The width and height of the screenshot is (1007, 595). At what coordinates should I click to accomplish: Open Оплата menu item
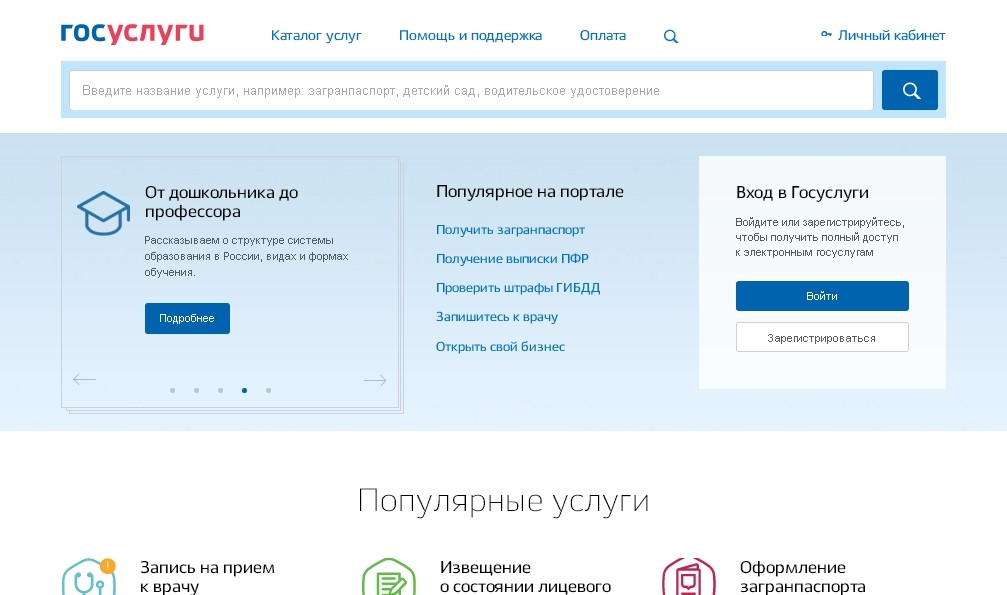pos(602,35)
